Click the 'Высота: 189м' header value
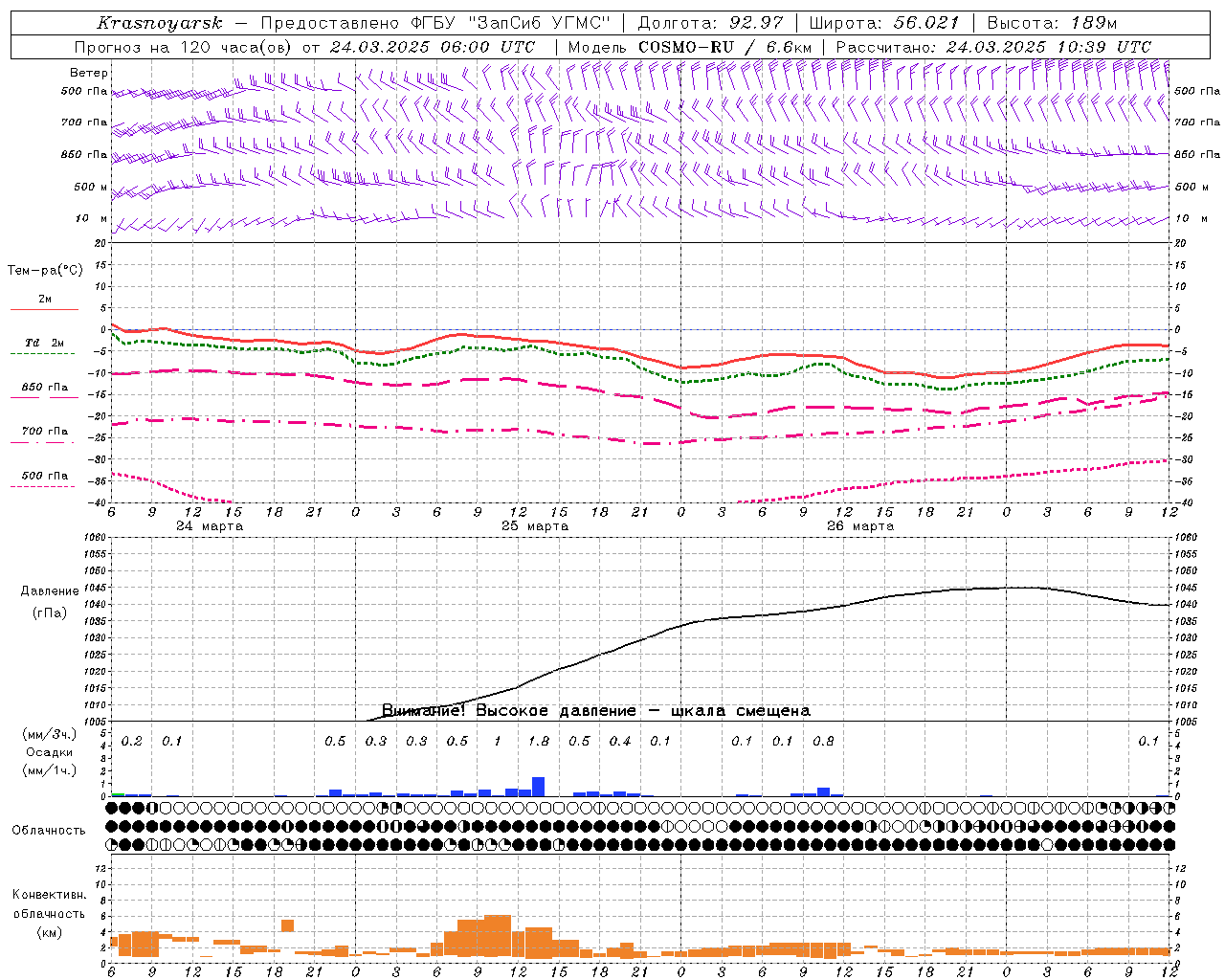1225x980 pixels. [1052, 23]
